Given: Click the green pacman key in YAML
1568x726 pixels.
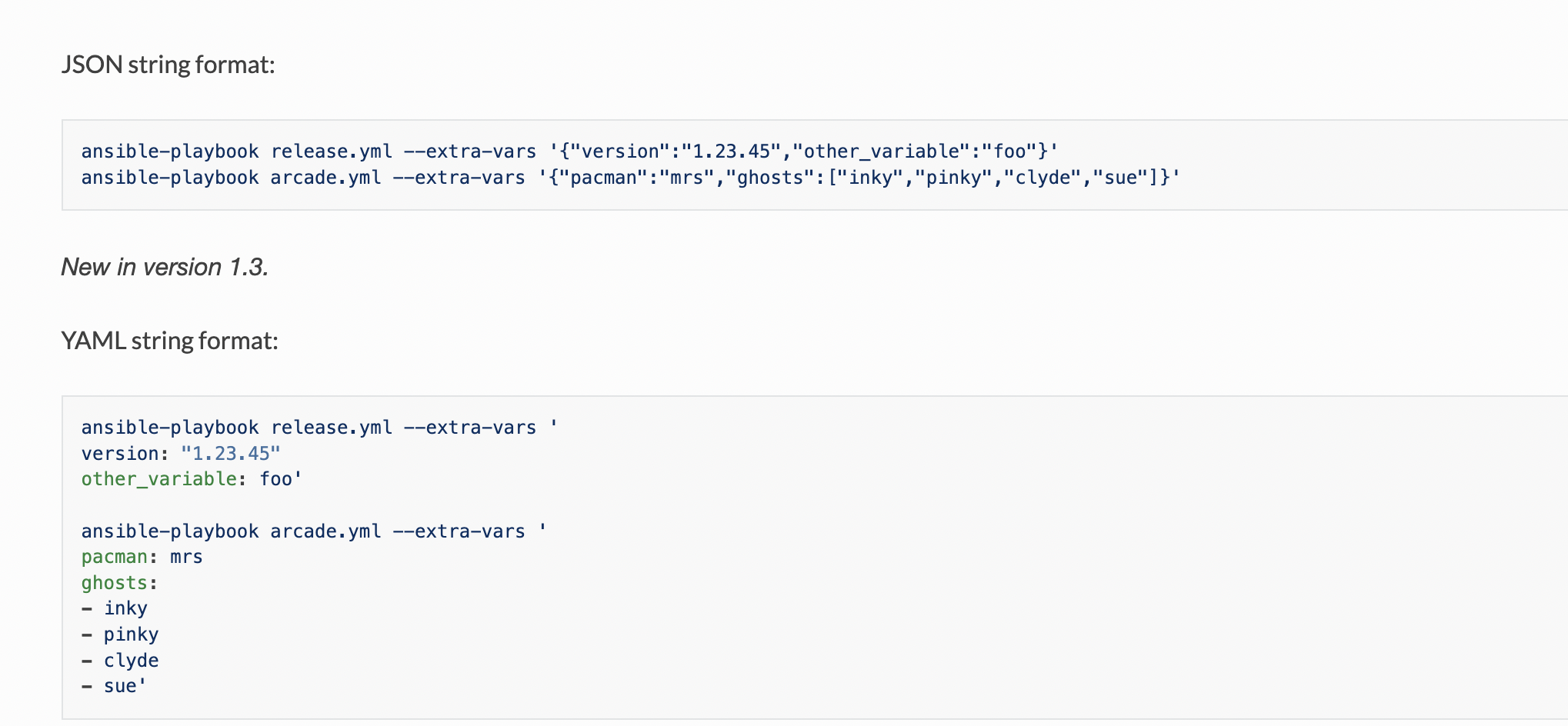Looking at the screenshot, I should (114, 557).
